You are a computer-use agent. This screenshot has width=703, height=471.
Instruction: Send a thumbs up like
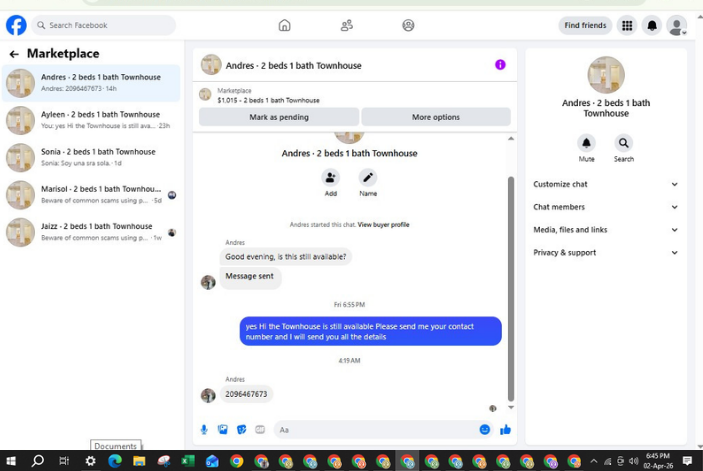tap(505, 430)
